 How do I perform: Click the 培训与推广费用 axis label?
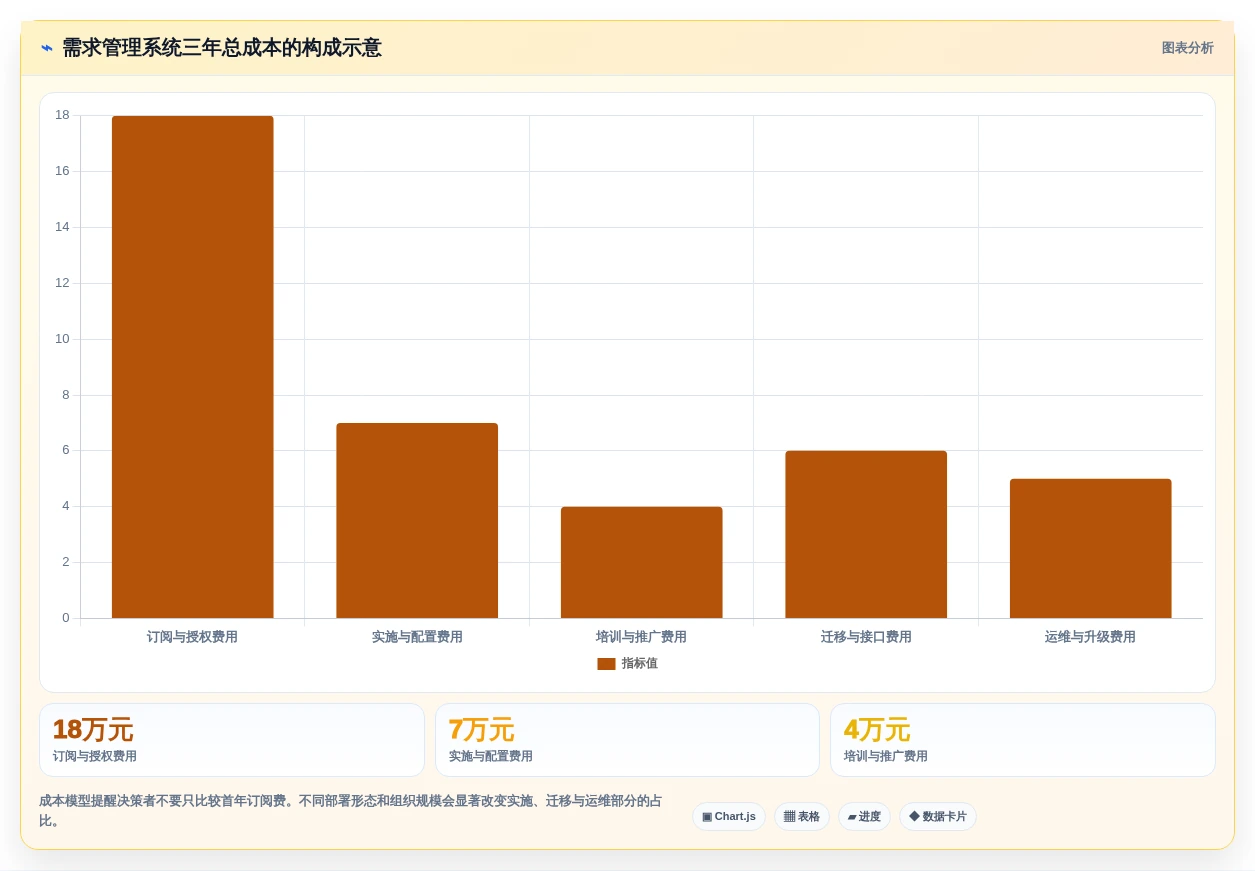click(x=641, y=637)
